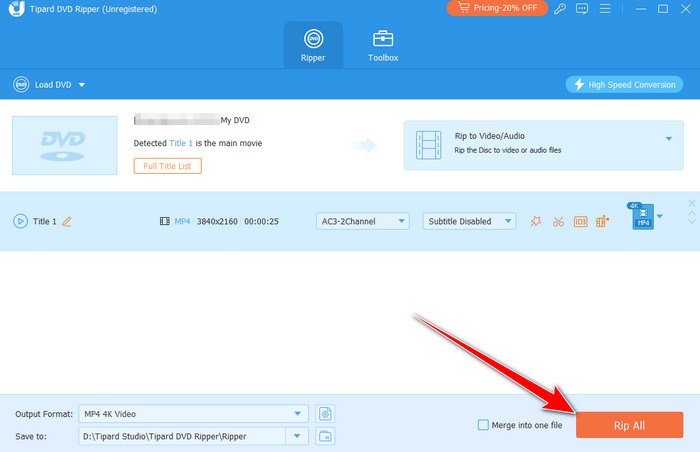Click the 3840x2160 resolution text
The height and width of the screenshot is (452, 700).
click(x=217, y=222)
